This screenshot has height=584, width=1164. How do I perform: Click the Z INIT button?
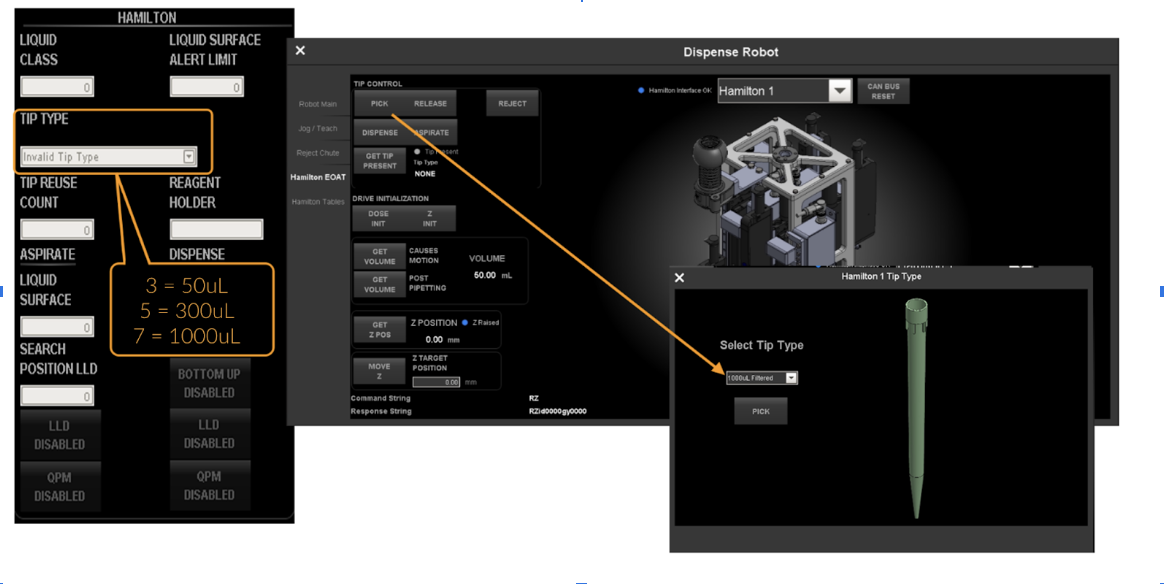tap(430, 218)
